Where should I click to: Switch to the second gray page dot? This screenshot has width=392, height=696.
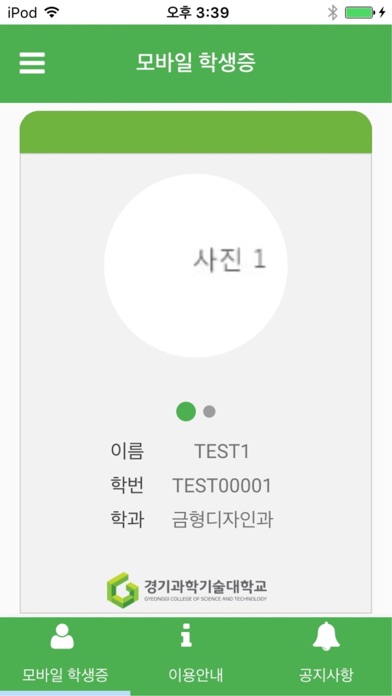(210, 411)
